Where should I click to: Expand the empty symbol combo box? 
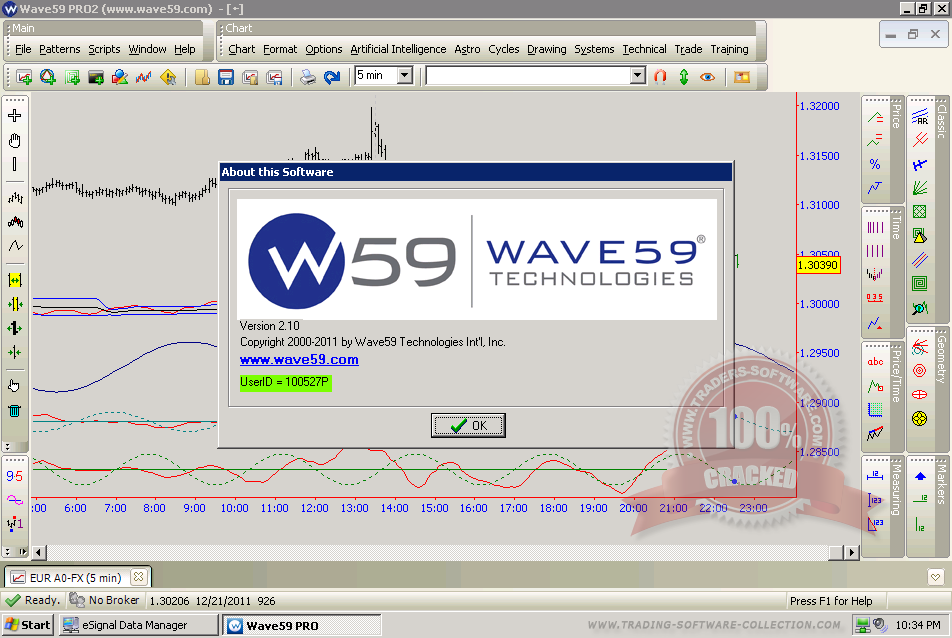coord(638,76)
